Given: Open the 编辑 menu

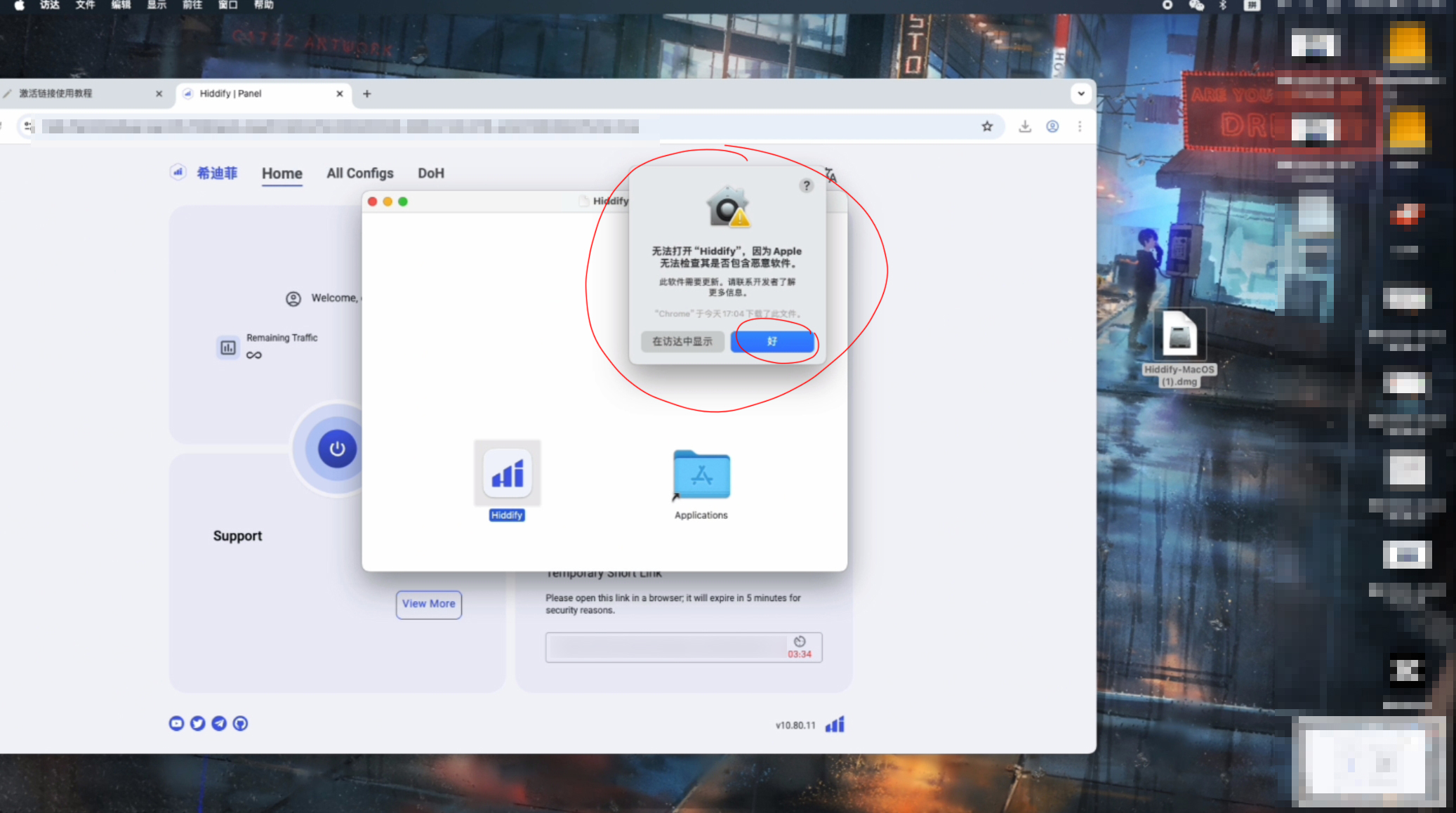Looking at the screenshot, I should pos(121,5).
